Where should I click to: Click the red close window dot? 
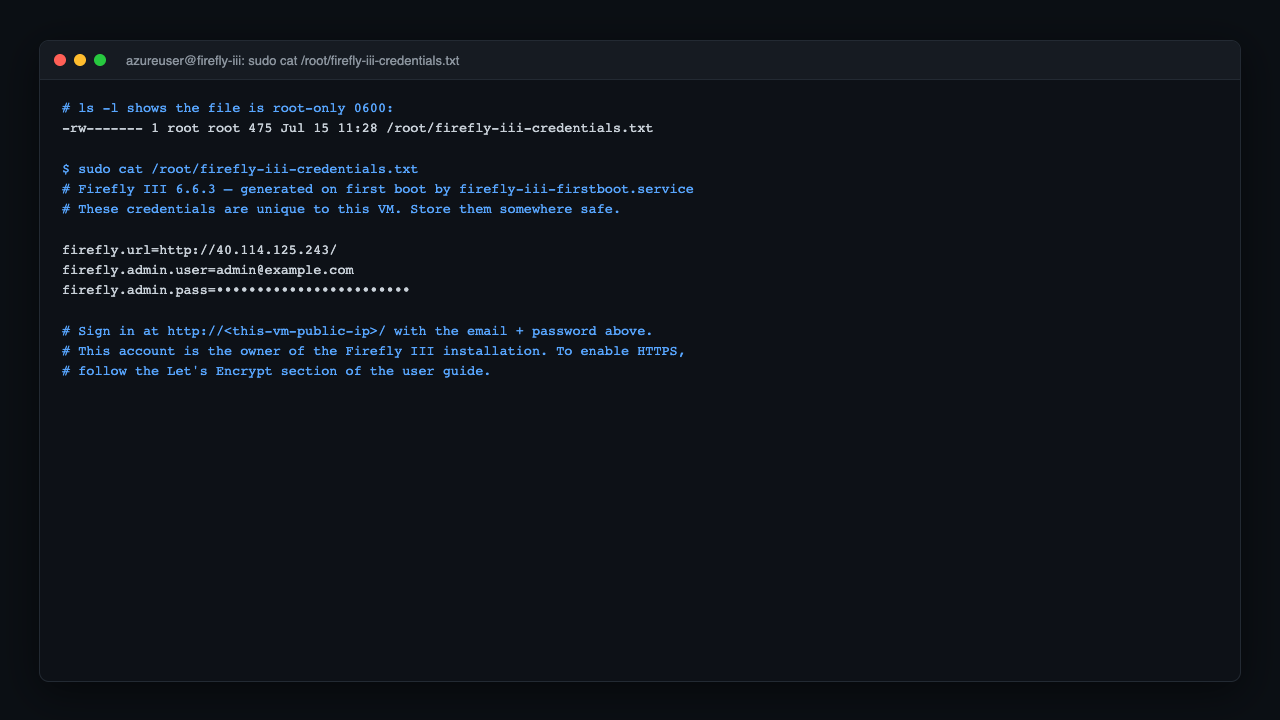(x=60, y=60)
